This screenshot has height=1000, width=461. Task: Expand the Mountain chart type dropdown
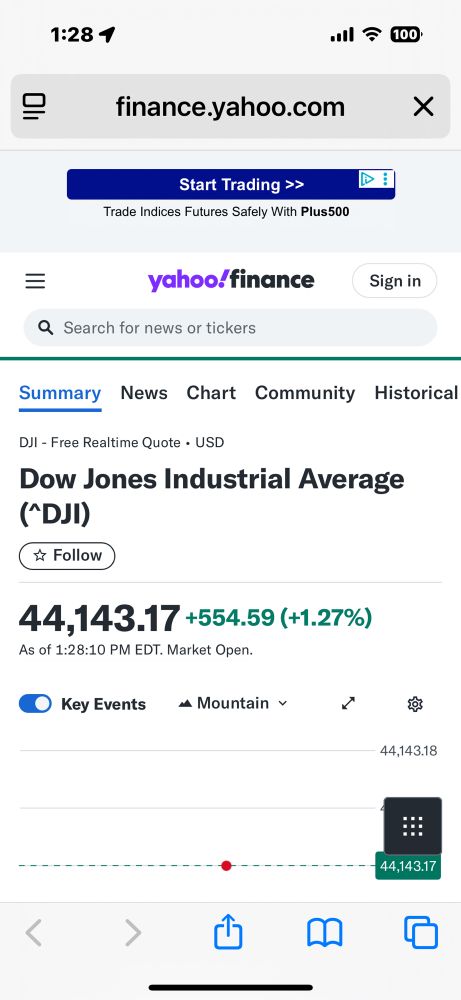(x=233, y=703)
